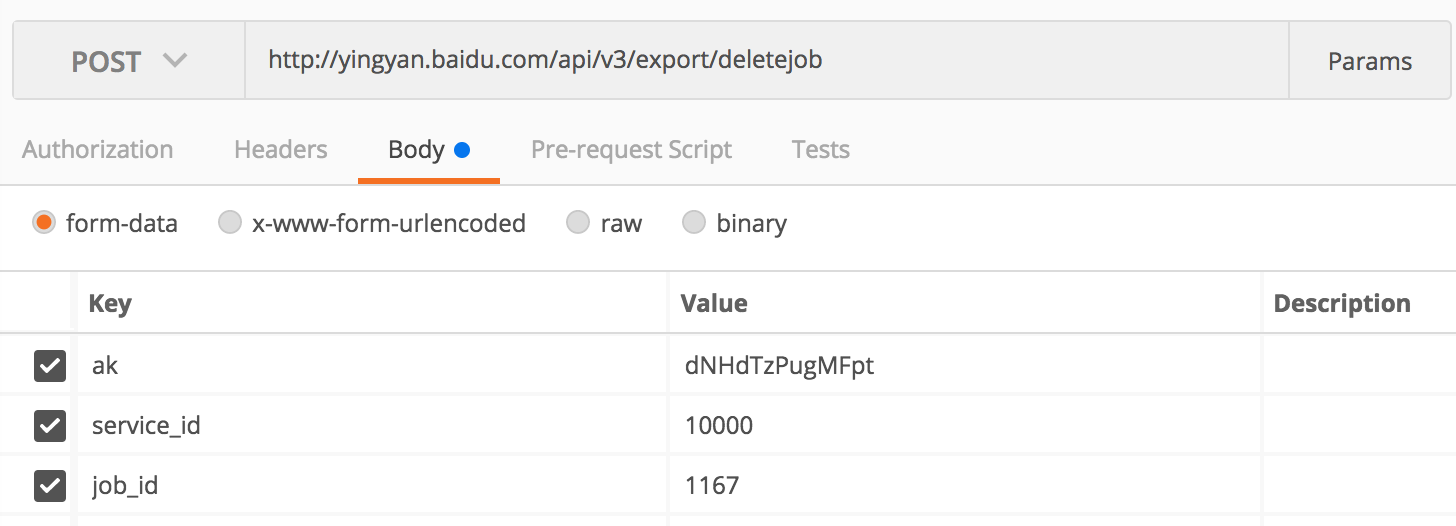Open the POST method dropdown
Screen dimensions: 1456x526
pyautogui.click(x=128, y=62)
